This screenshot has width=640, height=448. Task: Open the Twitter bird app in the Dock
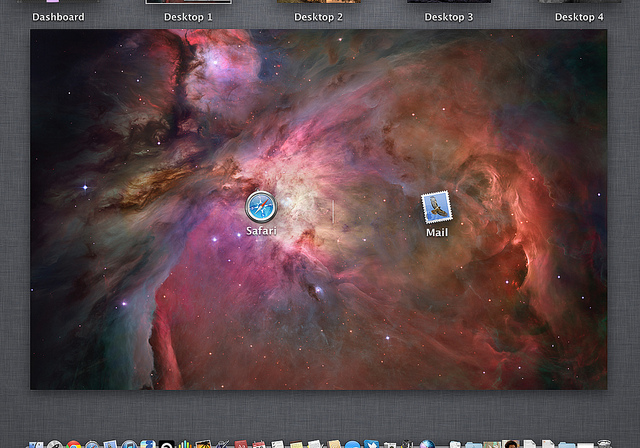[371, 444]
